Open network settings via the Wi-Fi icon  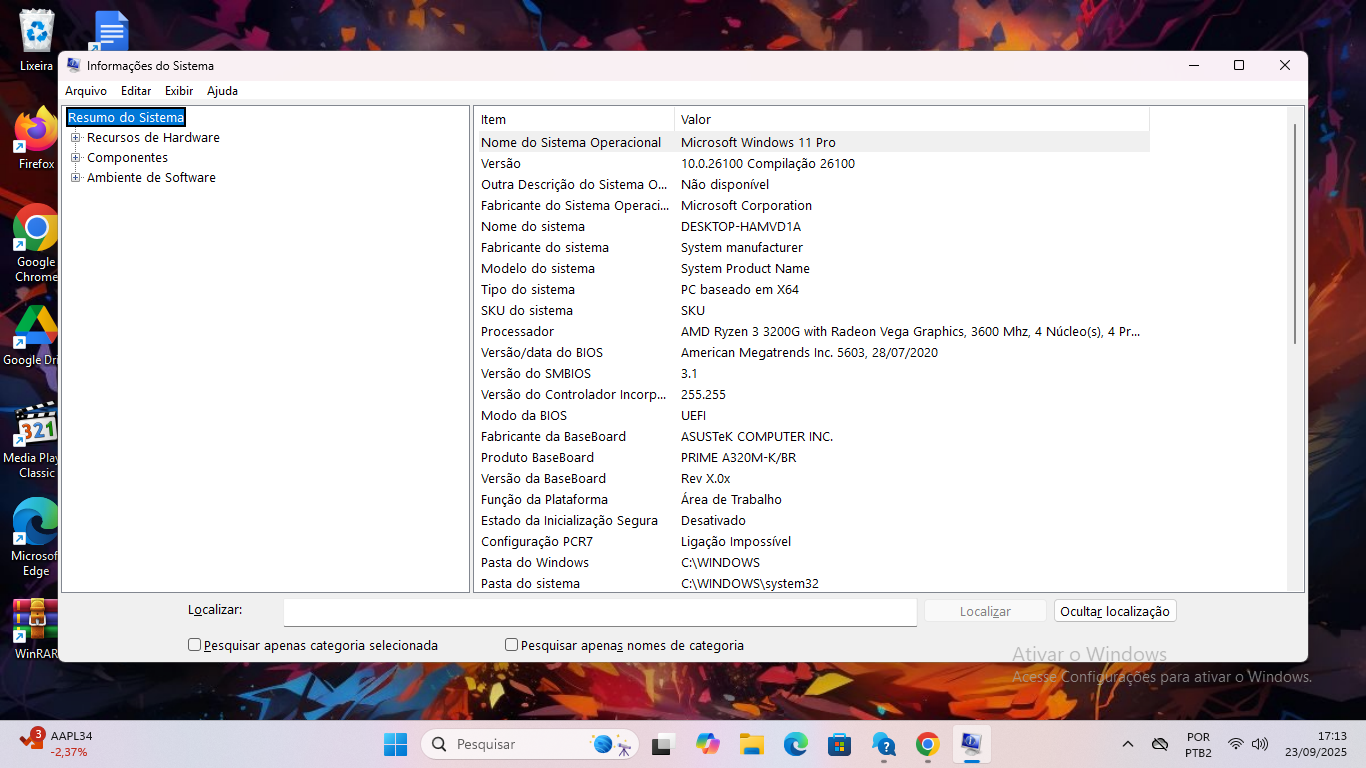(x=1236, y=744)
